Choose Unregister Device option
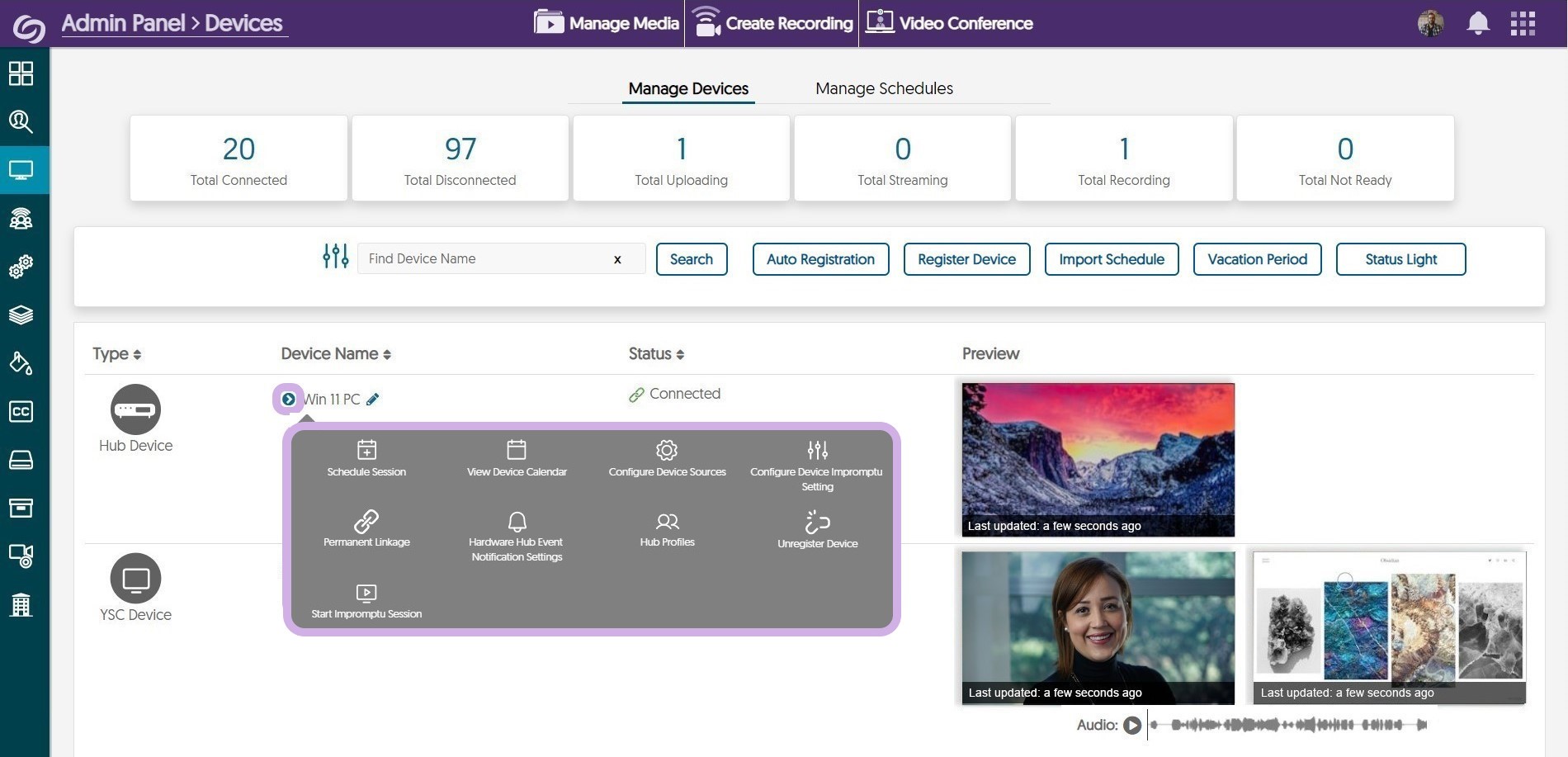Image resolution: width=1568 pixels, height=757 pixels. tap(817, 523)
